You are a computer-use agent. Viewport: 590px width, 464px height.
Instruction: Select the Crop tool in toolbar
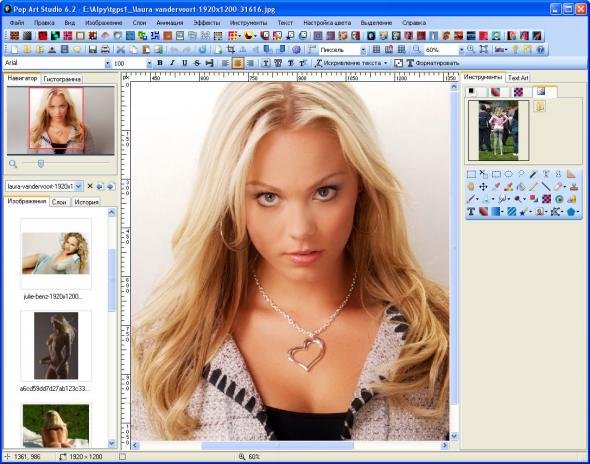[231, 49]
